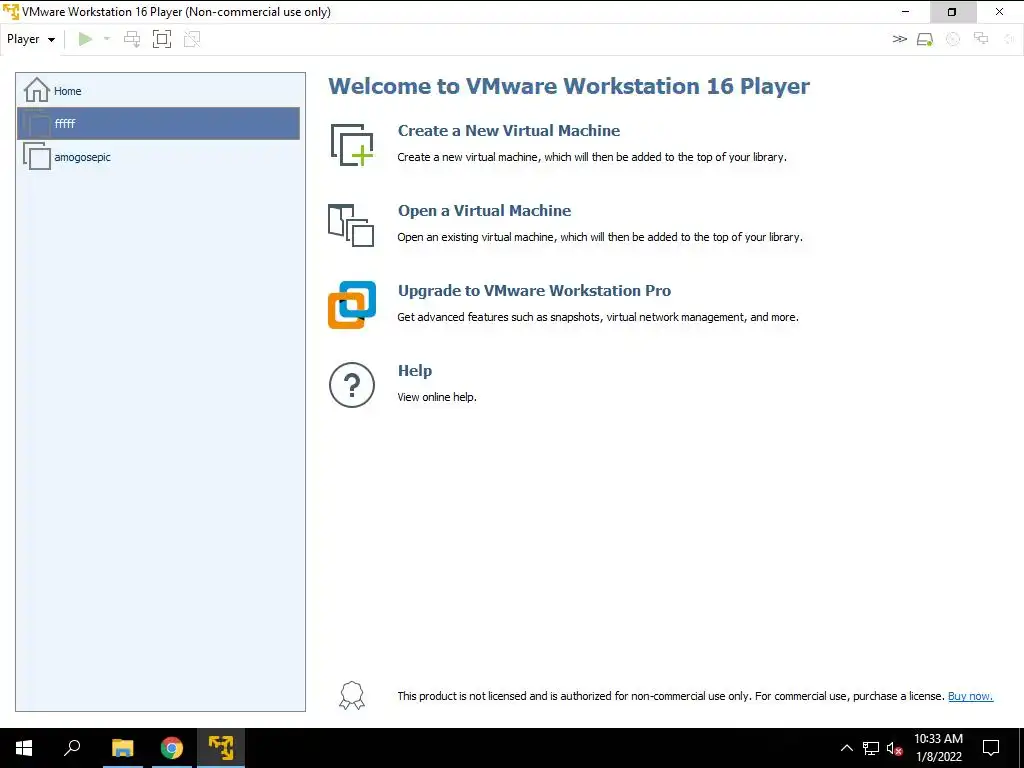Click the taskbar search magnifier

point(72,748)
